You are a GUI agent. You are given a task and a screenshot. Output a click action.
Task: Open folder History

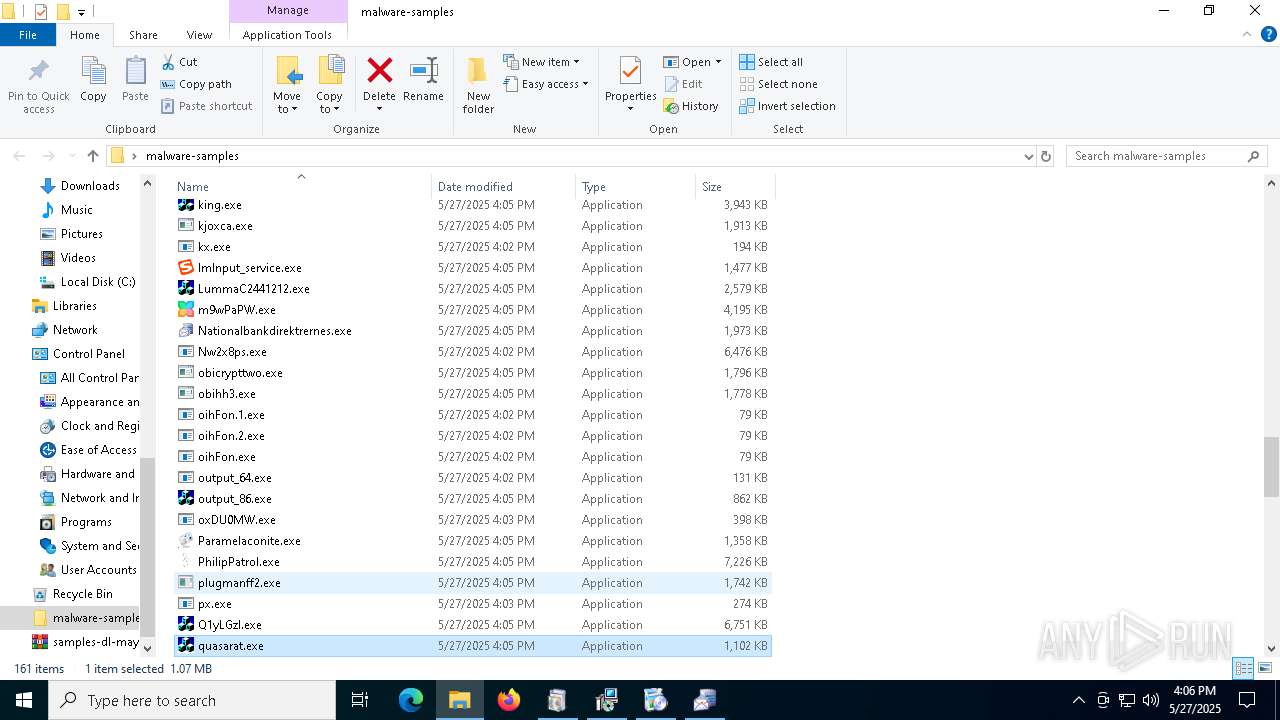(691, 106)
